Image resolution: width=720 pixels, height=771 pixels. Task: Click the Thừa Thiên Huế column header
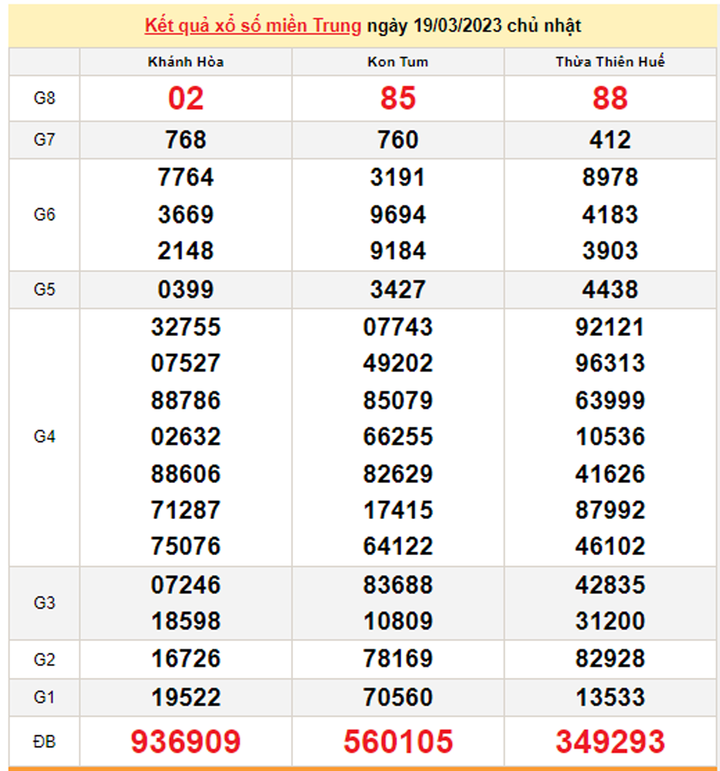point(610,62)
